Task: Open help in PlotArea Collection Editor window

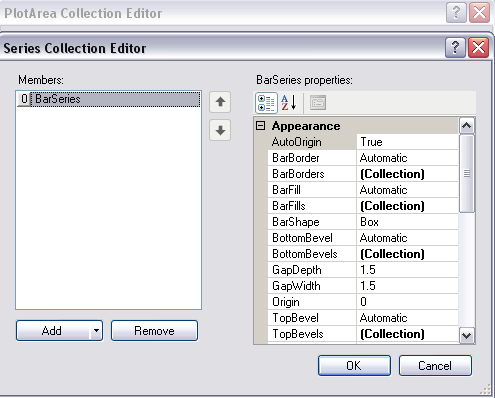Action: tap(456, 13)
